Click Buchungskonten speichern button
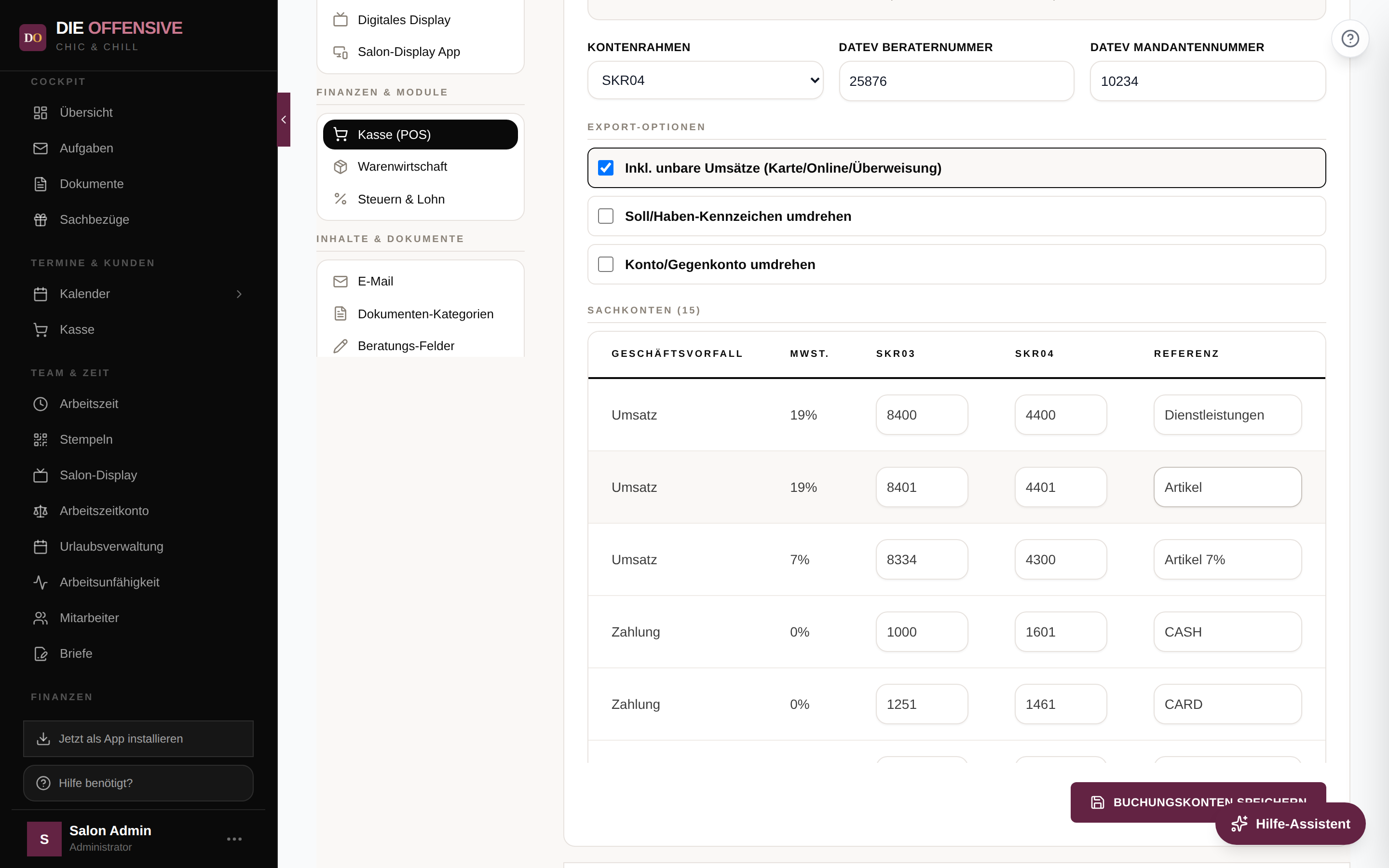Image resolution: width=1389 pixels, height=868 pixels. pos(1198,802)
